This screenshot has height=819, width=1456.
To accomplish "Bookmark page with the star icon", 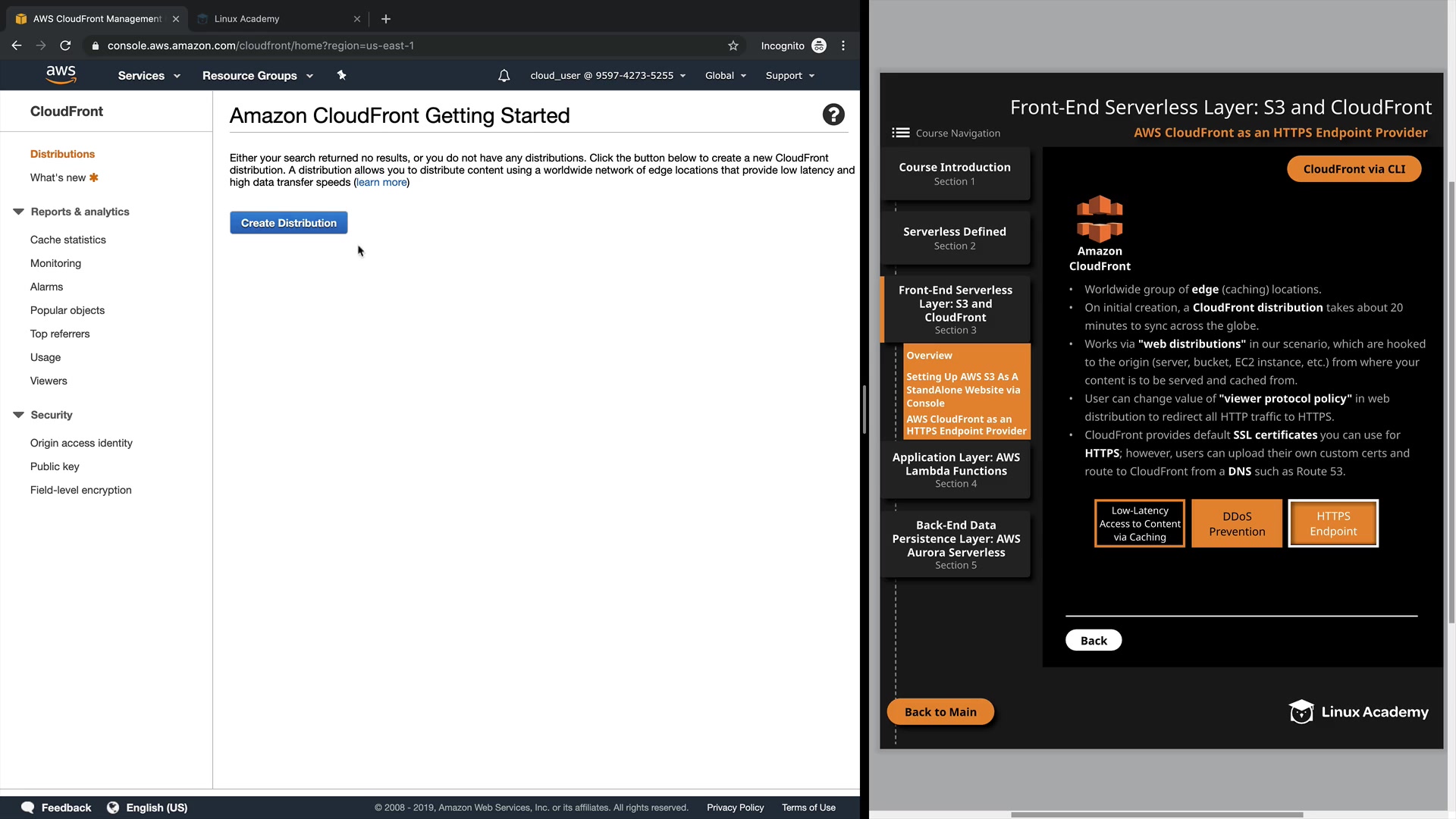I will click(x=733, y=46).
